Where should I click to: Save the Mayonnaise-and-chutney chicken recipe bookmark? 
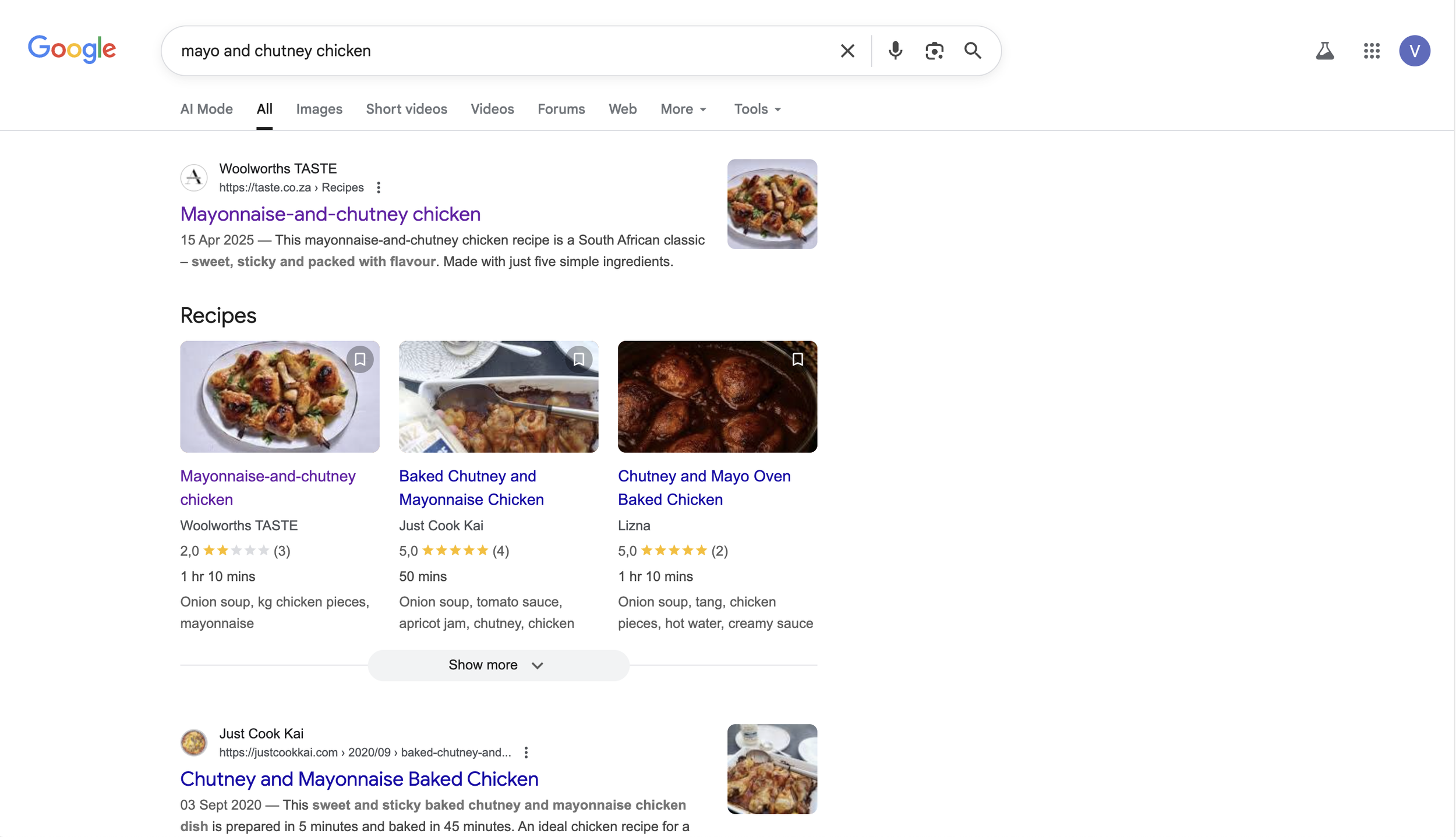click(x=360, y=359)
